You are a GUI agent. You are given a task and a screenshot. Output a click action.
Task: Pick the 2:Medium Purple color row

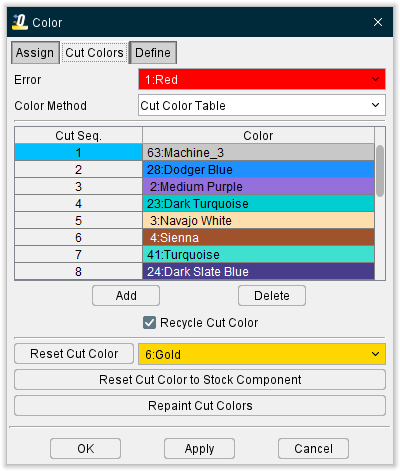pos(258,187)
